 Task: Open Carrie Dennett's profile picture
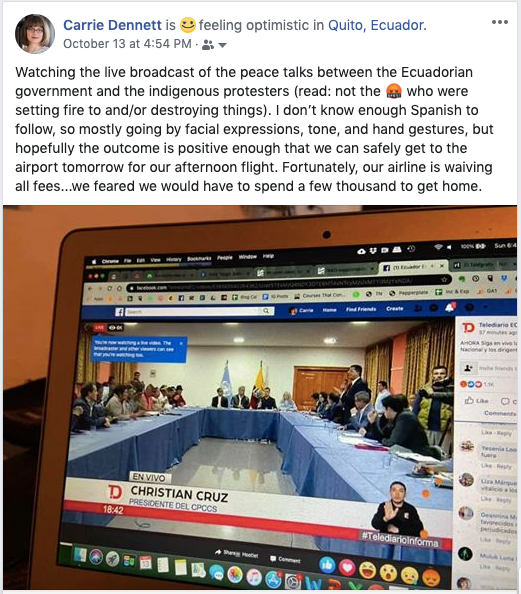(x=34, y=34)
